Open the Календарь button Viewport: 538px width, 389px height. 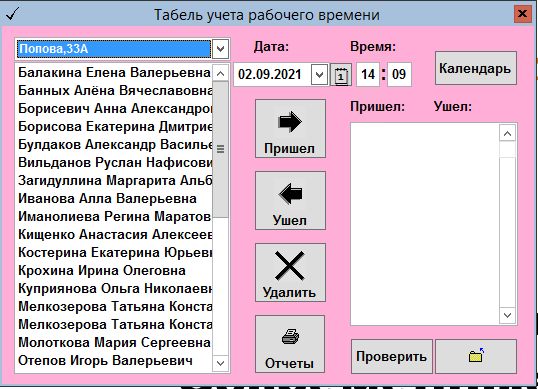point(476,68)
